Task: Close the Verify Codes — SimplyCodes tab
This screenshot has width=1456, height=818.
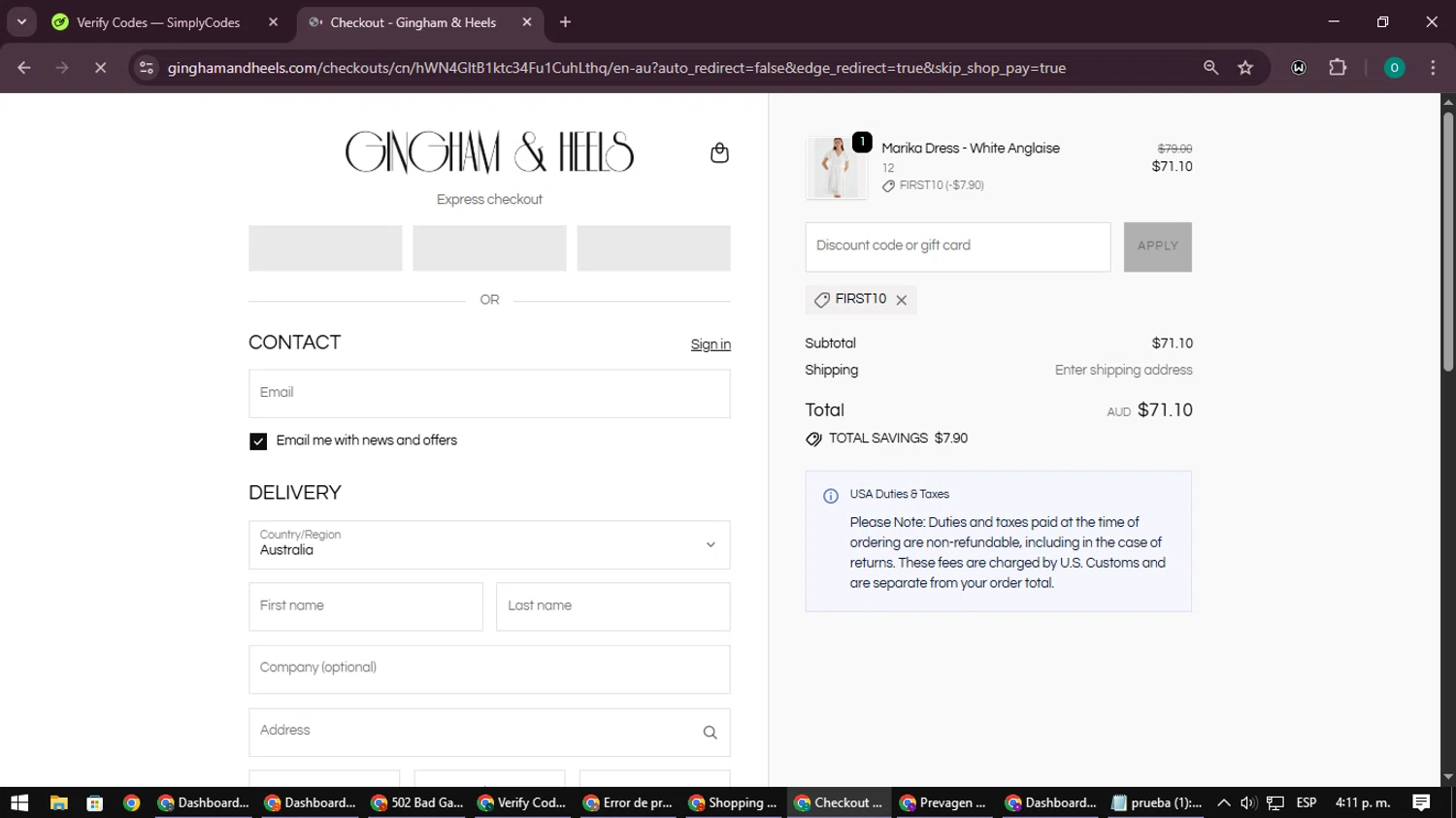Action: click(x=274, y=22)
